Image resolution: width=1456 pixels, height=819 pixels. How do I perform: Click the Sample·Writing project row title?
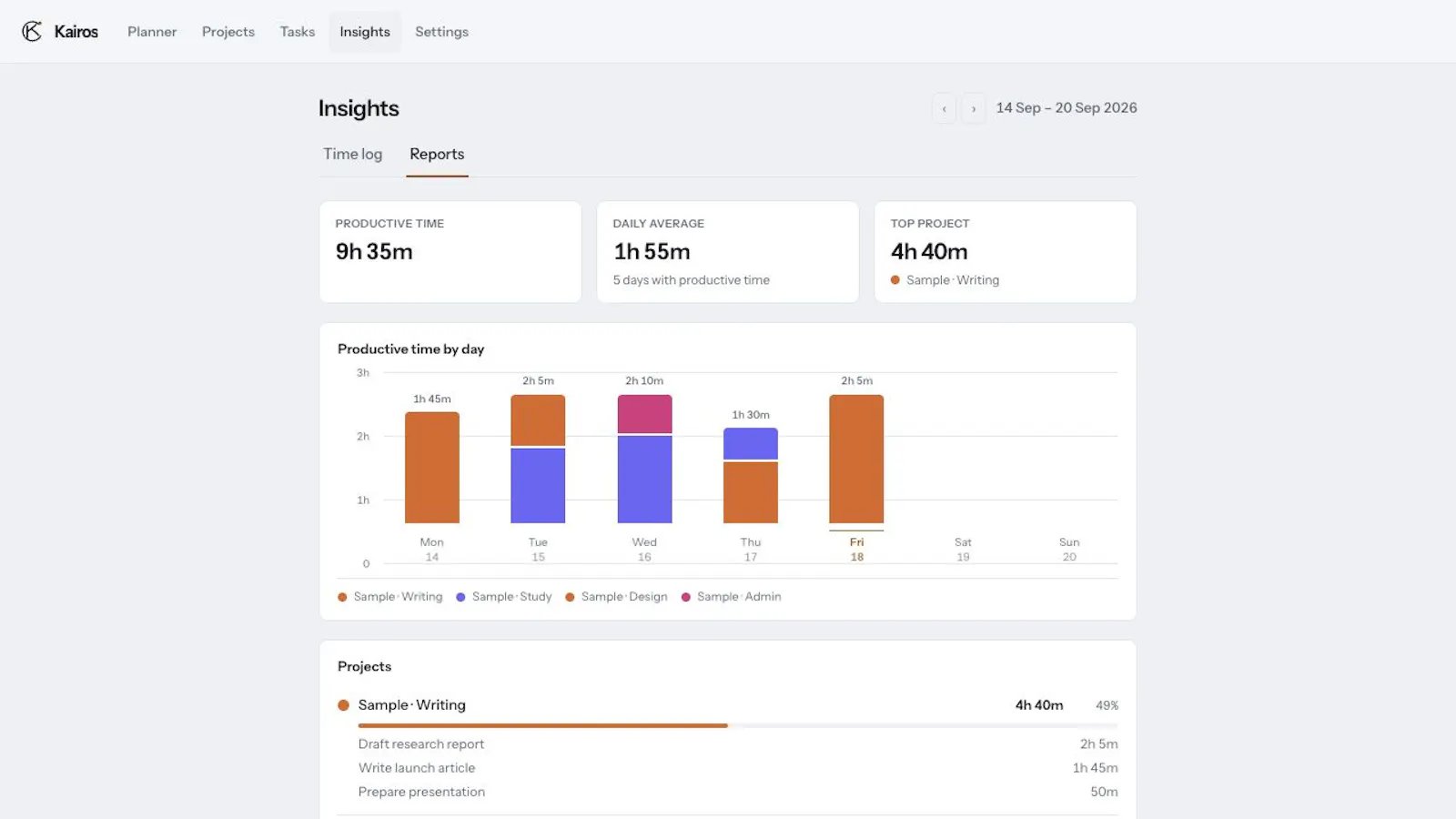tap(412, 705)
